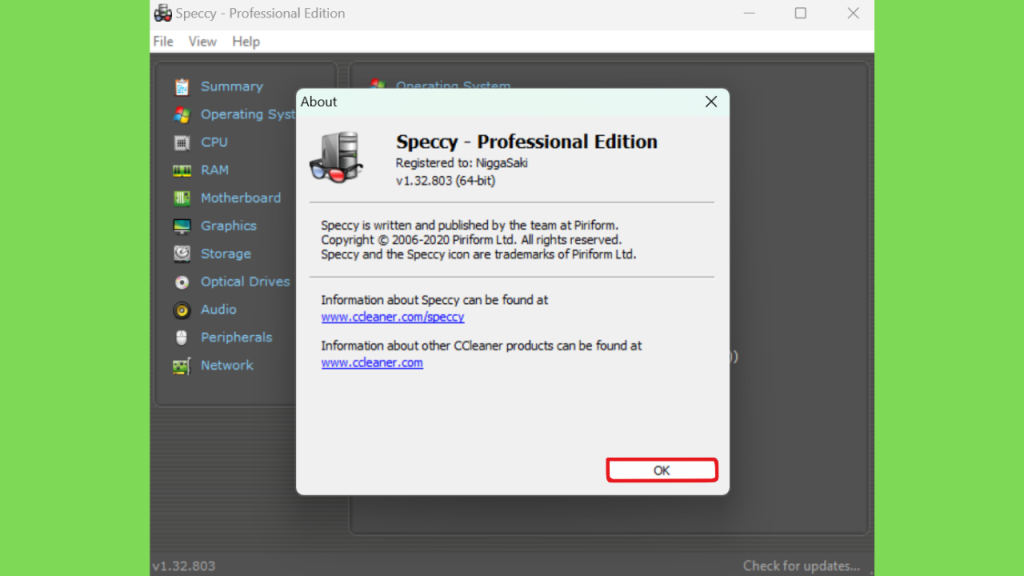The image size is (1024, 576).
Task: Click the CPU chip icon
Action: click(182, 142)
